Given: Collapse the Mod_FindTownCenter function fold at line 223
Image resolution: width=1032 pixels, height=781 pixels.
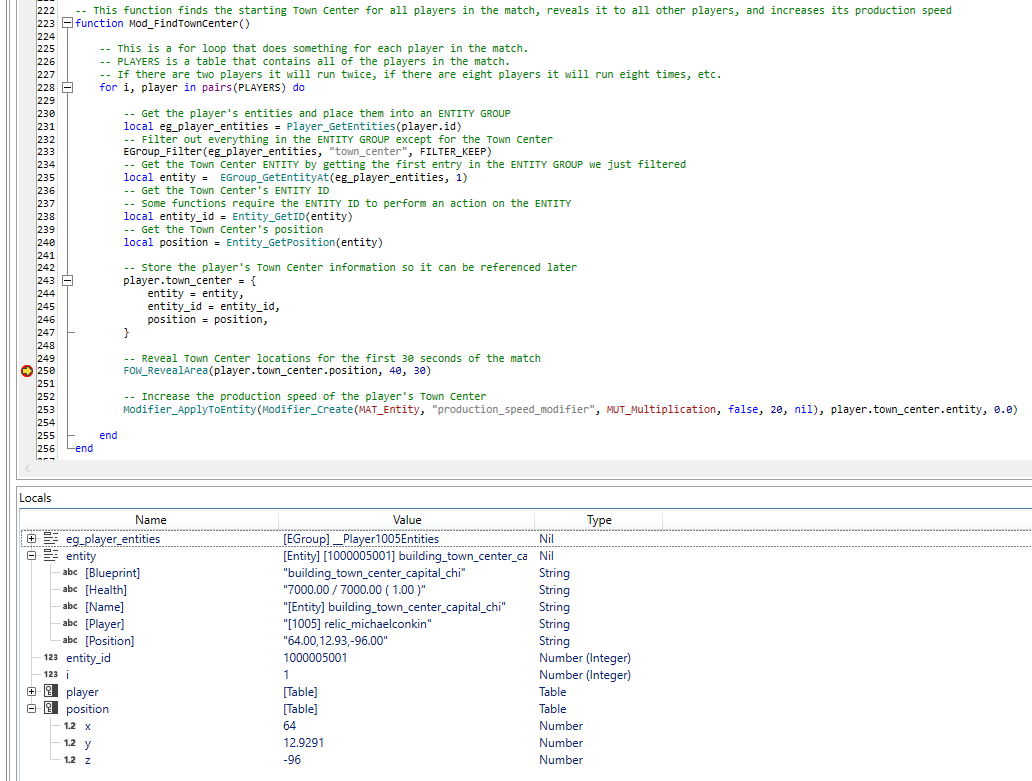Looking at the screenshot, I should click(x=67, y=23).
